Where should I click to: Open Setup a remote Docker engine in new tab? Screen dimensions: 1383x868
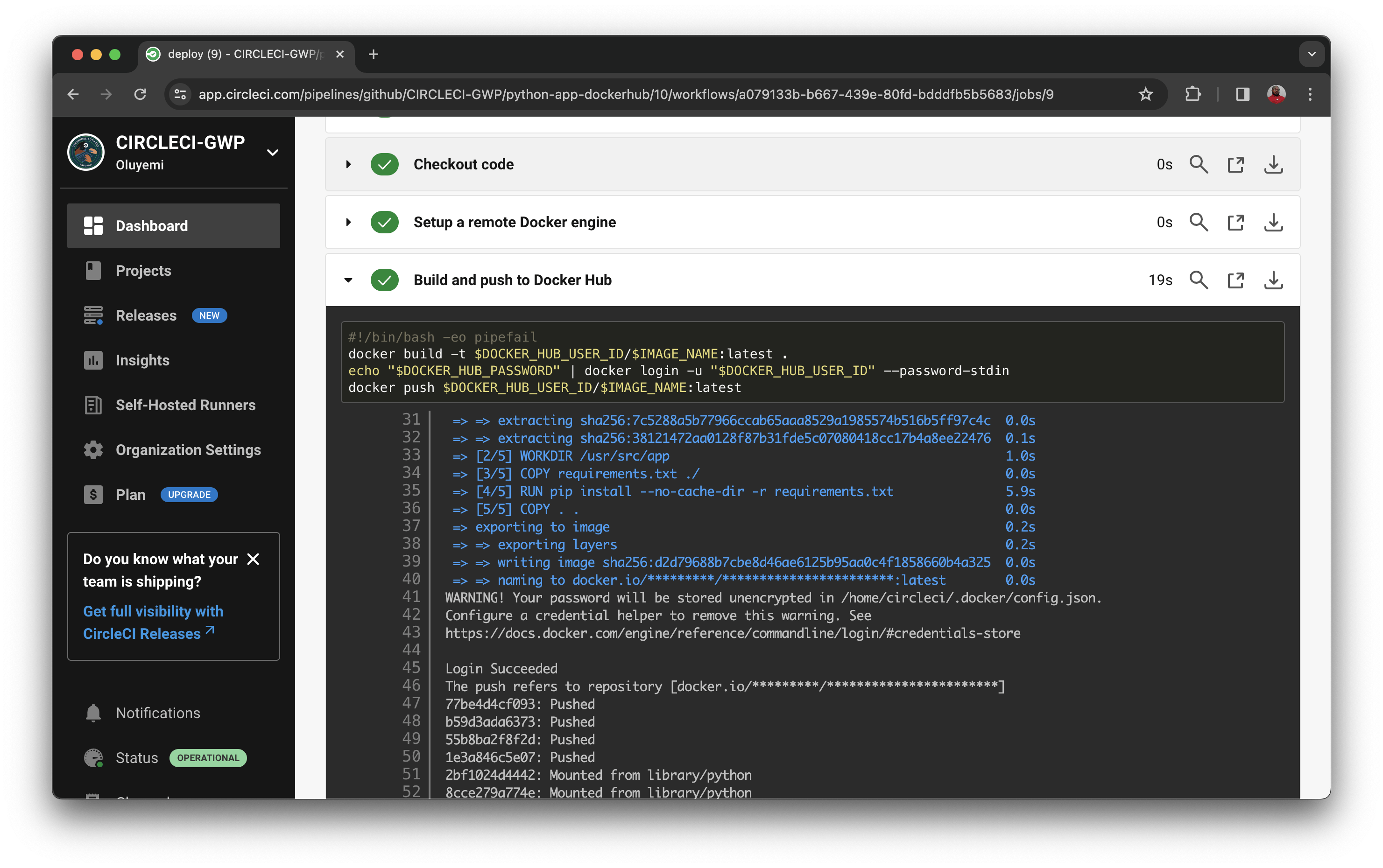click(1236, 222)
